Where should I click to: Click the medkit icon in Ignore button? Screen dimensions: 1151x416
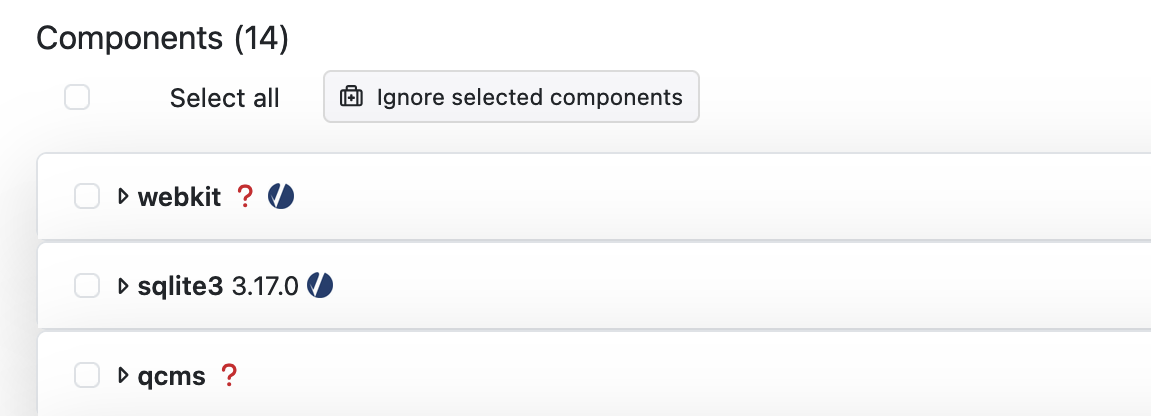pyautogui.click(x=351, y=97)
